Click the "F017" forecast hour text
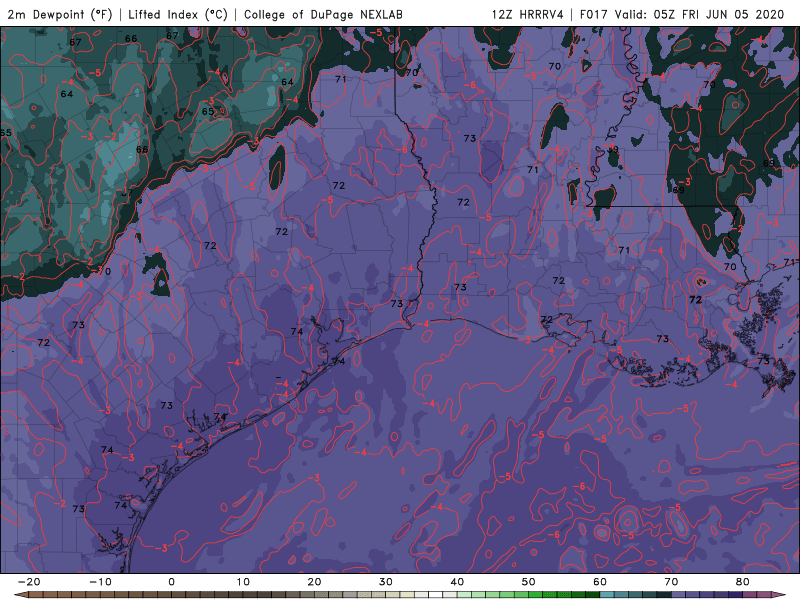The image size is (800, 600). click(594, 14)
